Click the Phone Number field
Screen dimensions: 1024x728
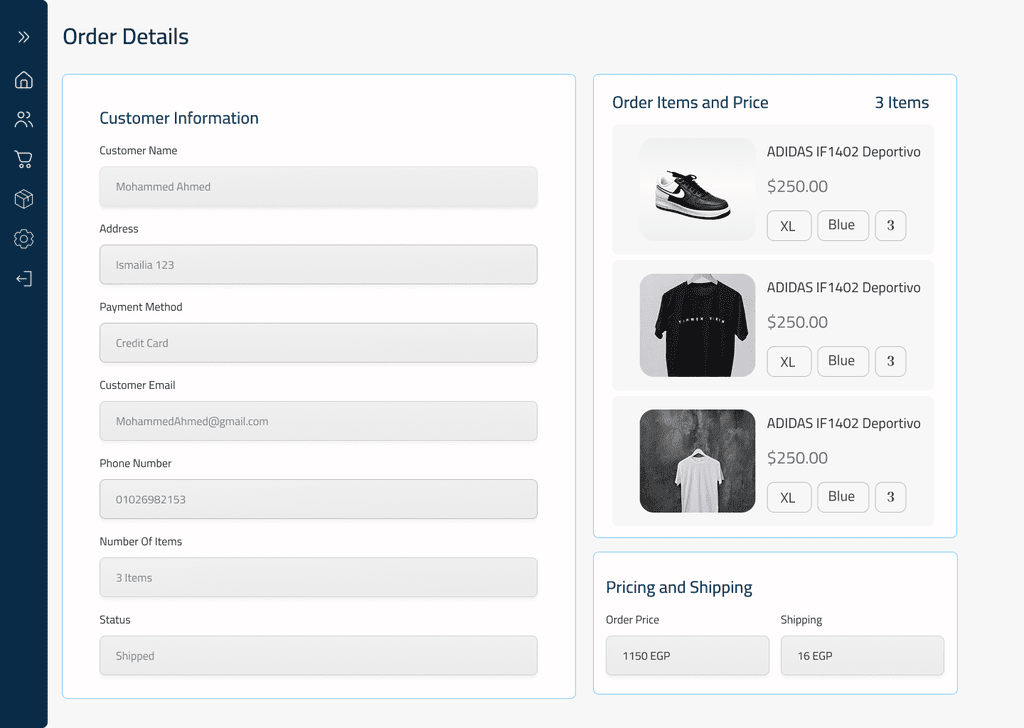(x=318, y=499)
